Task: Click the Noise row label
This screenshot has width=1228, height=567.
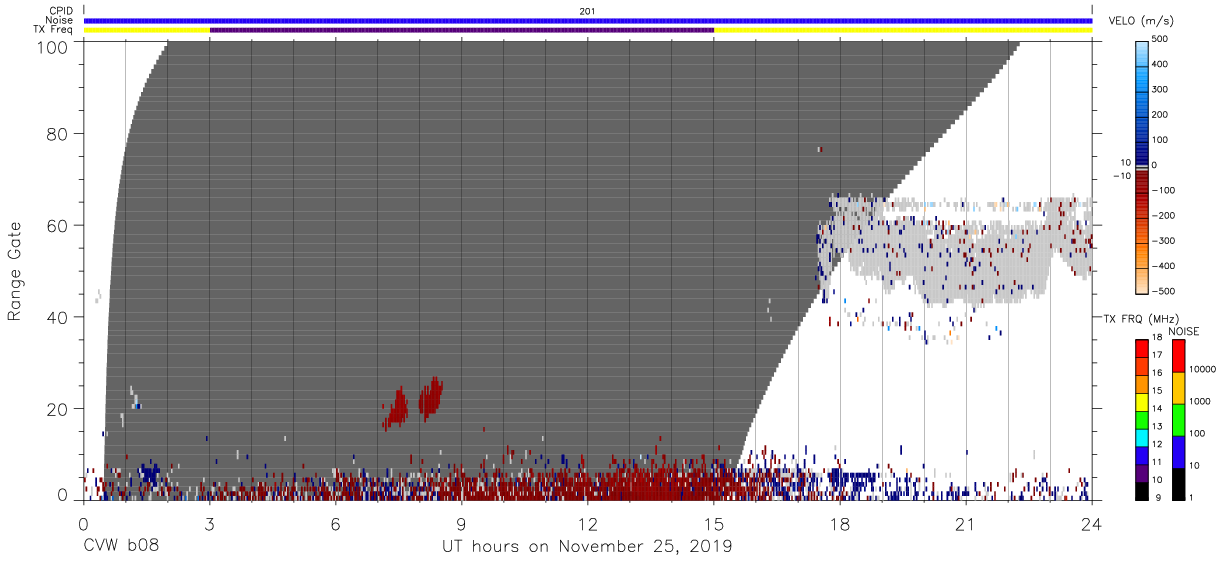Action: tap(61, 20)
